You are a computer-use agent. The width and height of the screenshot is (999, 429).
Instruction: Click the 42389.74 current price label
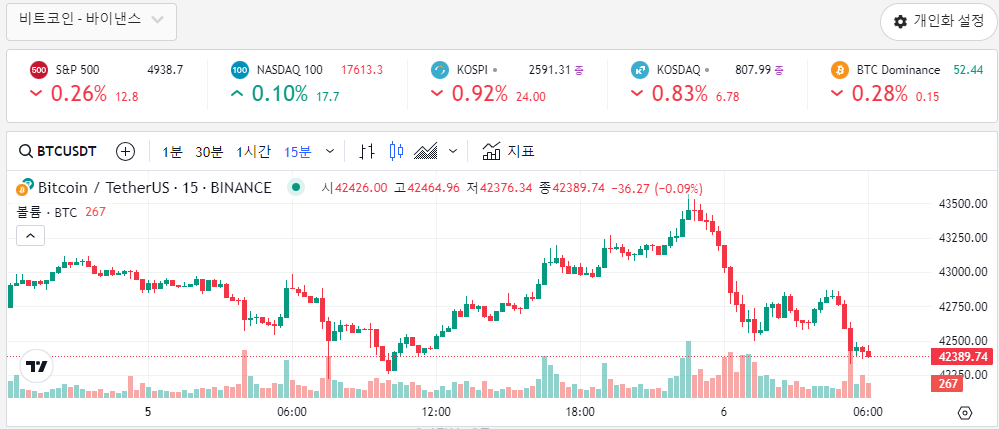pyautogui.click(x=960, y=357)
